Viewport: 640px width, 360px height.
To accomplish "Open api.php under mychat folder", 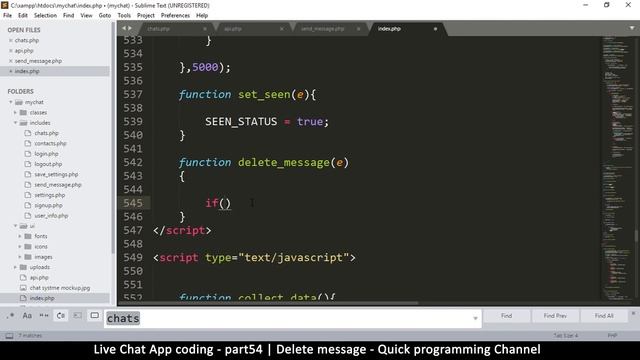I will [39, 278].
